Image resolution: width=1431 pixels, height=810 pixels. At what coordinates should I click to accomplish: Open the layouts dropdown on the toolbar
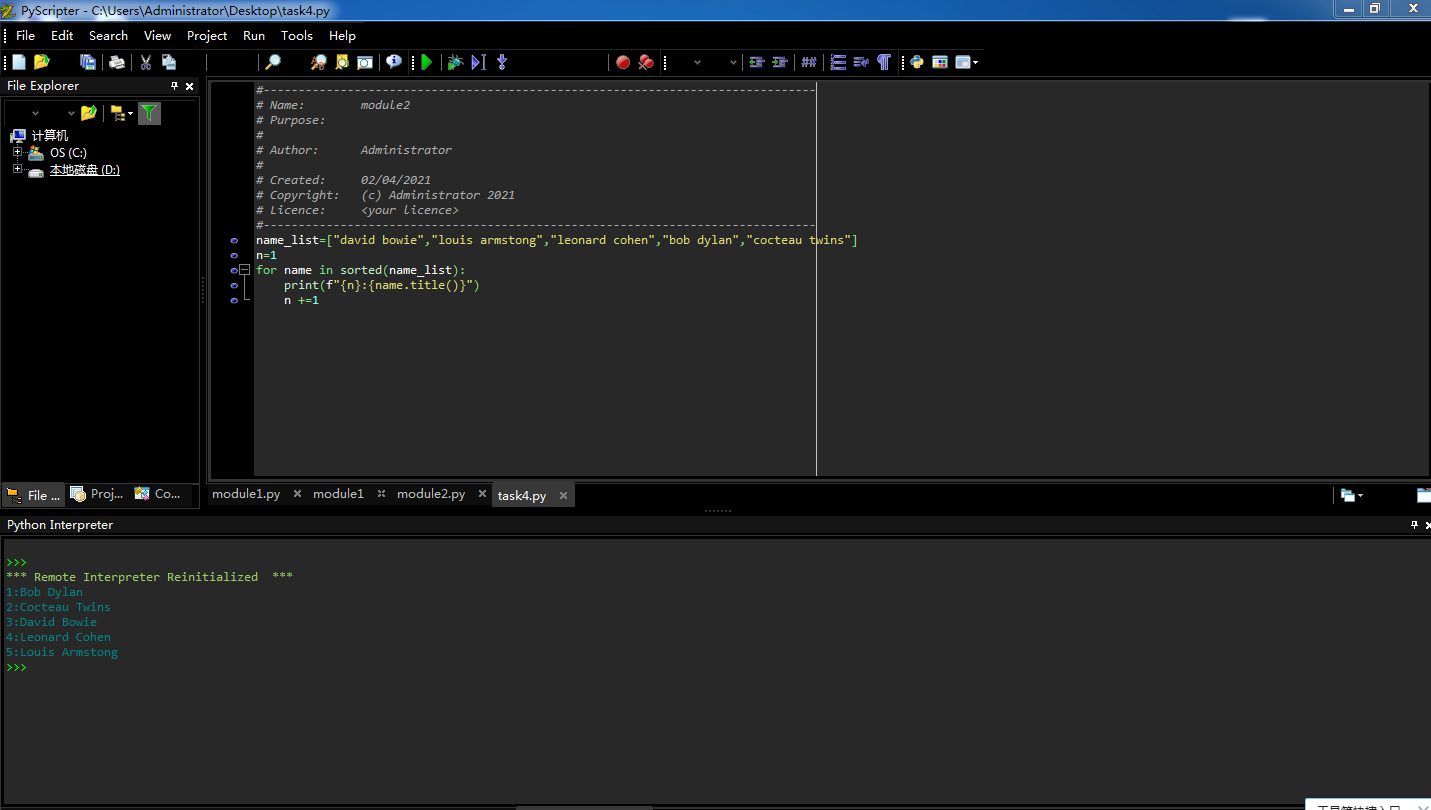click(967, 62)
